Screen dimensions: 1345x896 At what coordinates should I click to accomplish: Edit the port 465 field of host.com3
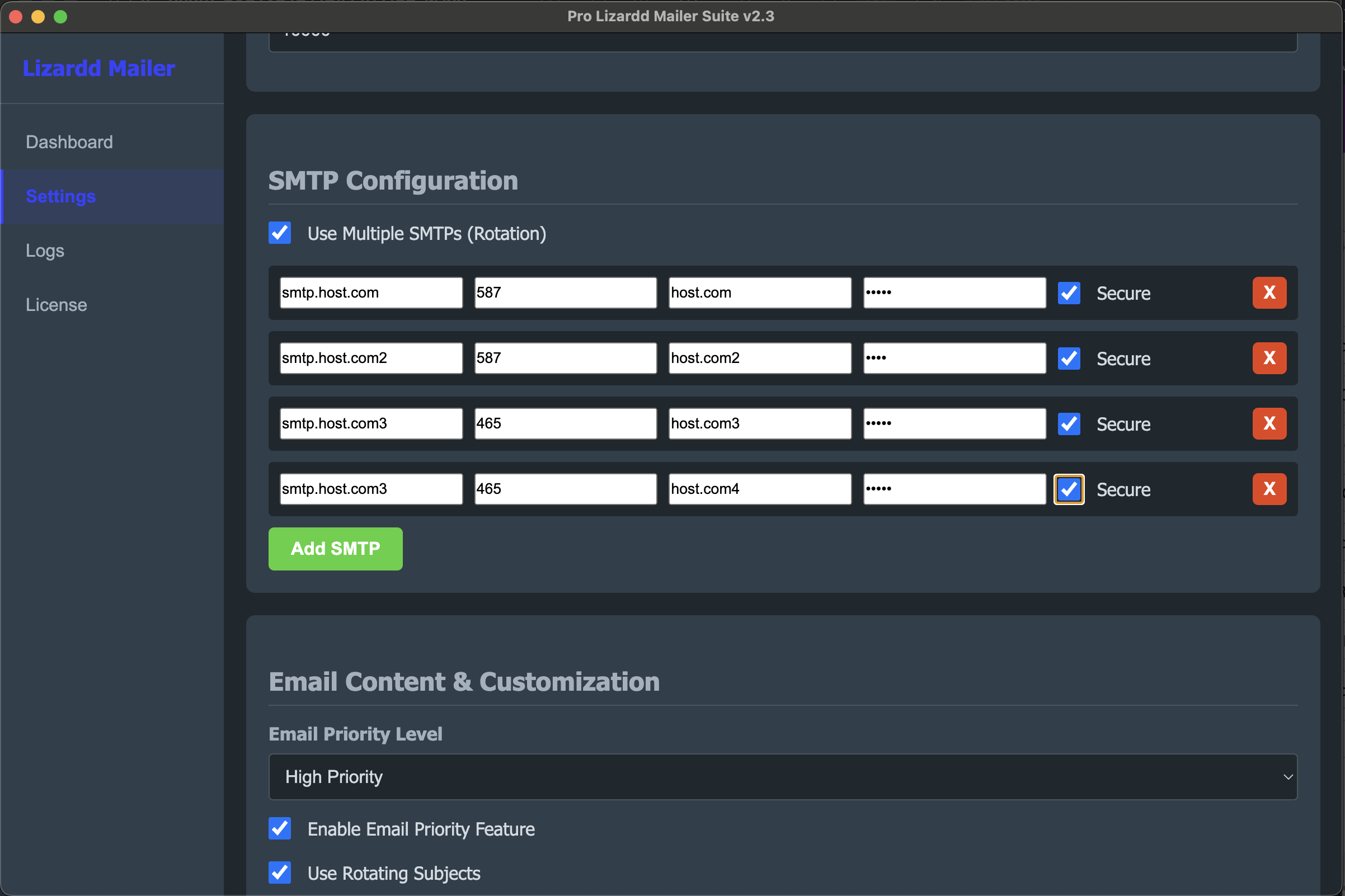tap(565, 423)
